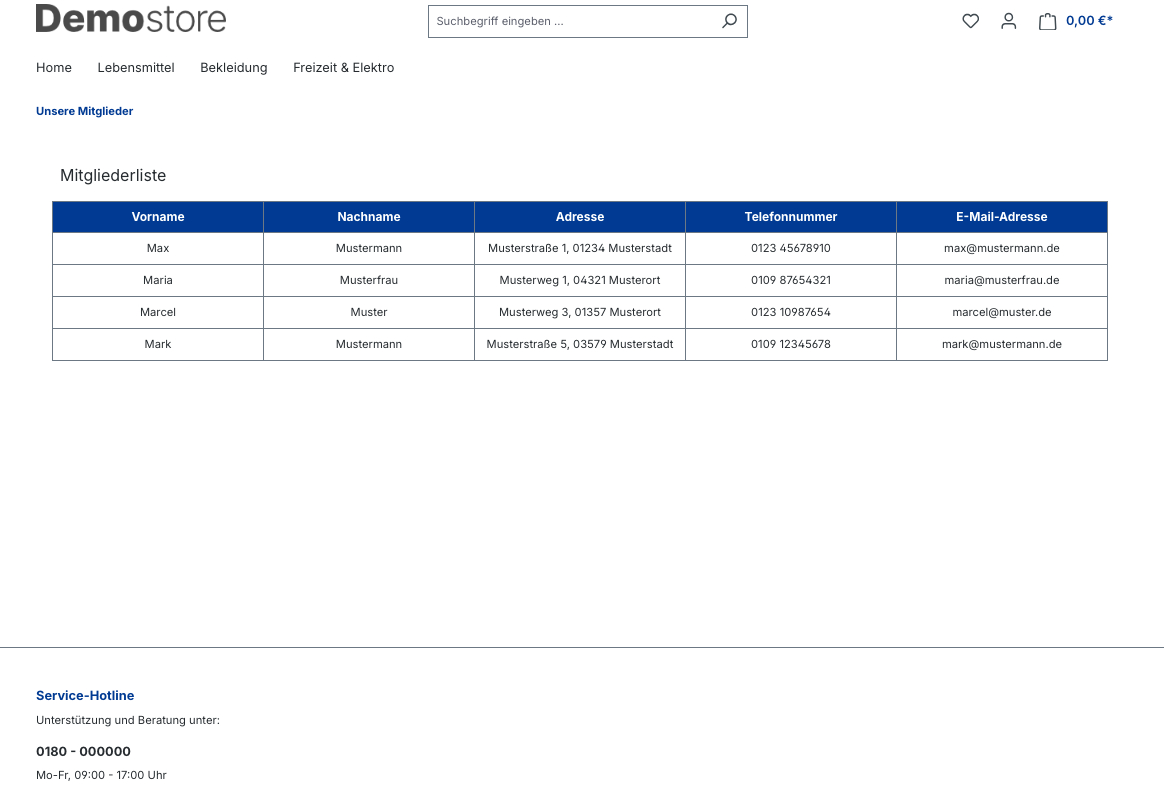Click the Demostore logo
Image resolution: width=1164 pixels, height=800 pixels.
131,19
